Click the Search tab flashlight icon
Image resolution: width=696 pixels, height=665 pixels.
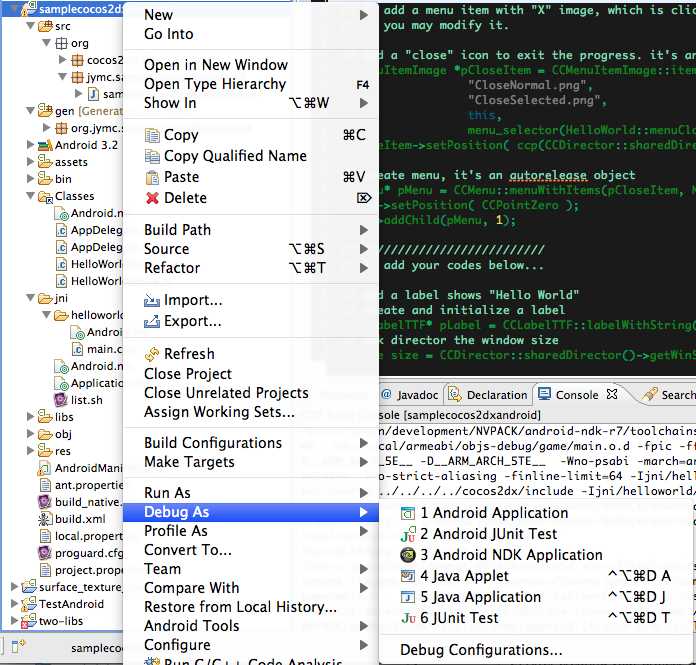[x=649, y=394]
